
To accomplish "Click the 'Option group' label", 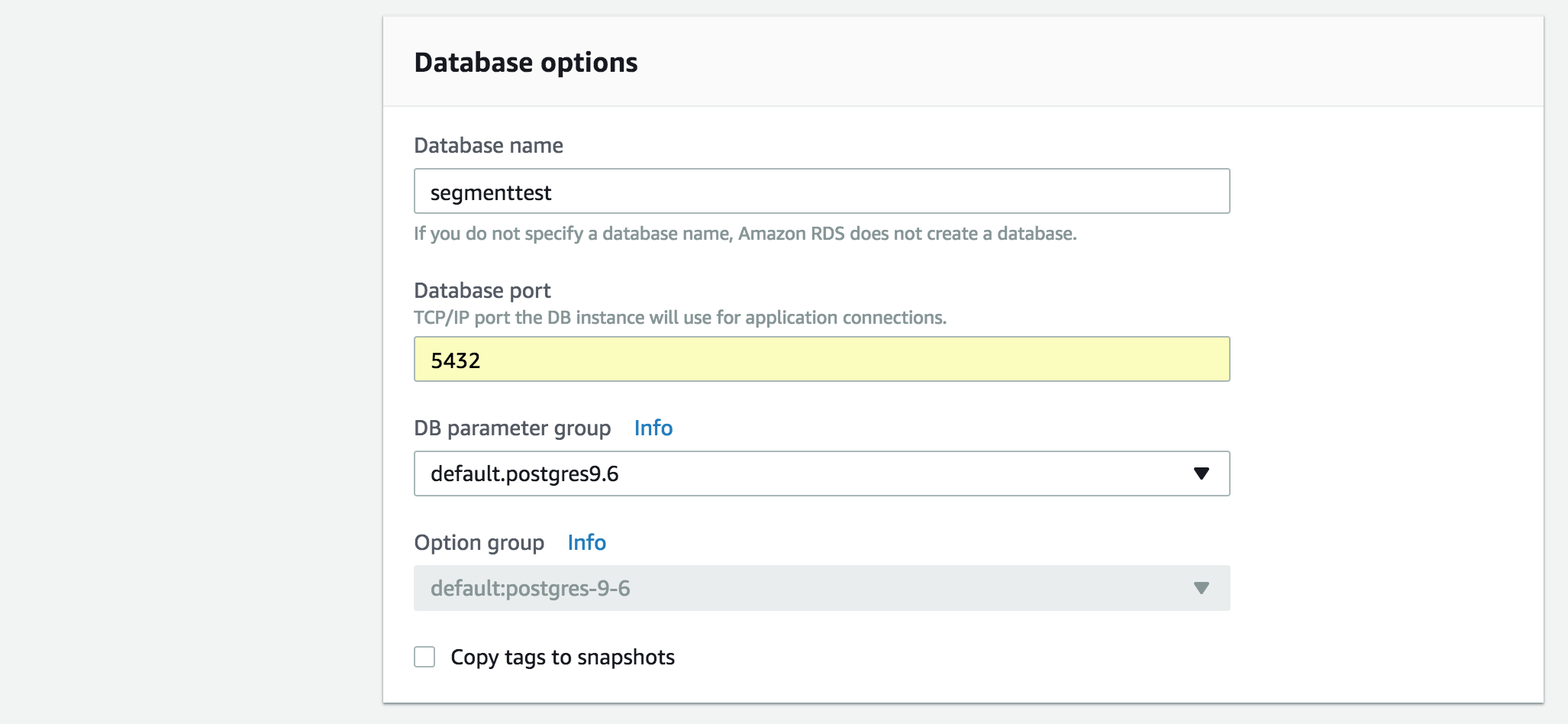I will [x=479, y=542].
